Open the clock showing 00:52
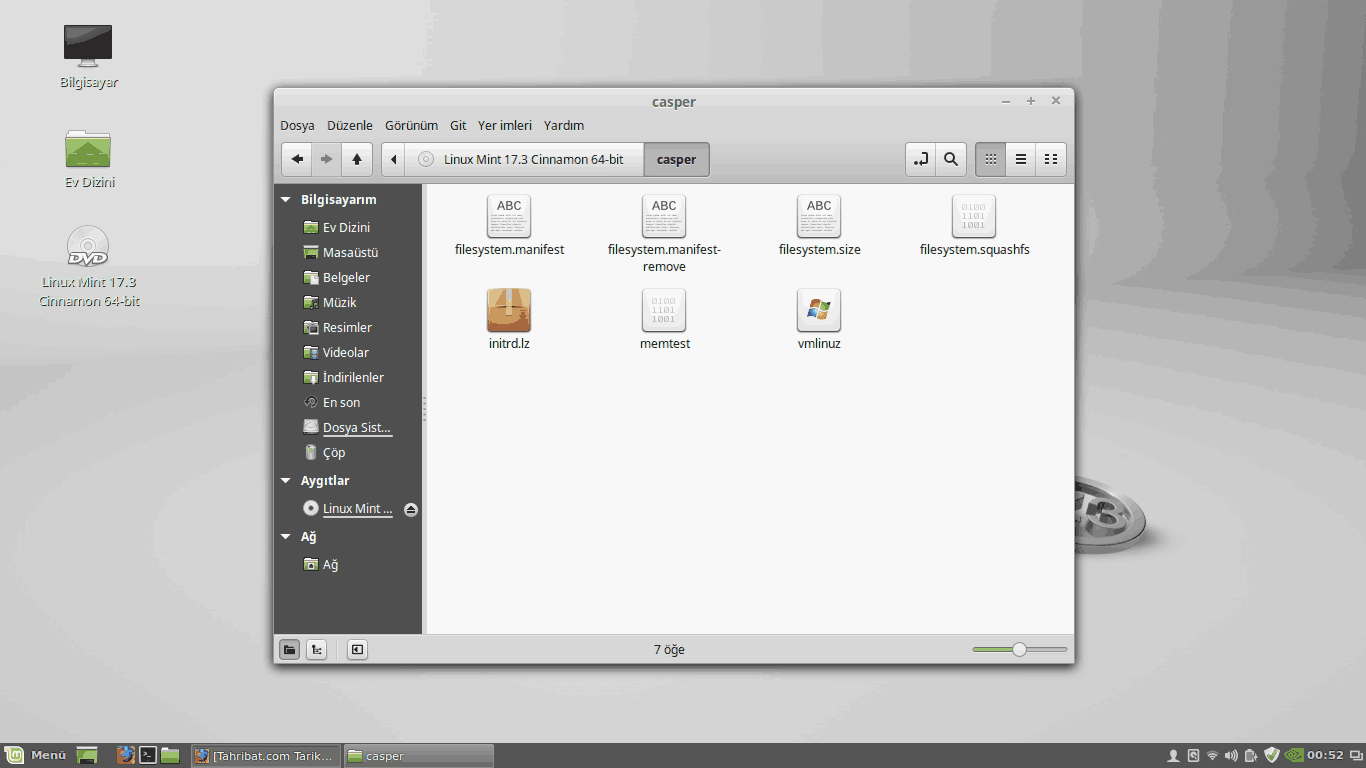 pyautogui.click(x=1325, y=755)
